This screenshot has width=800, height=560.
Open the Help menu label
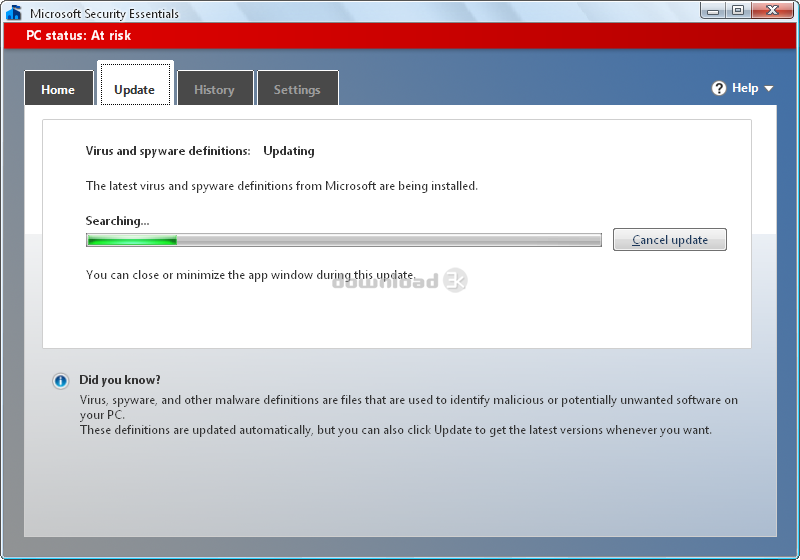745,88
